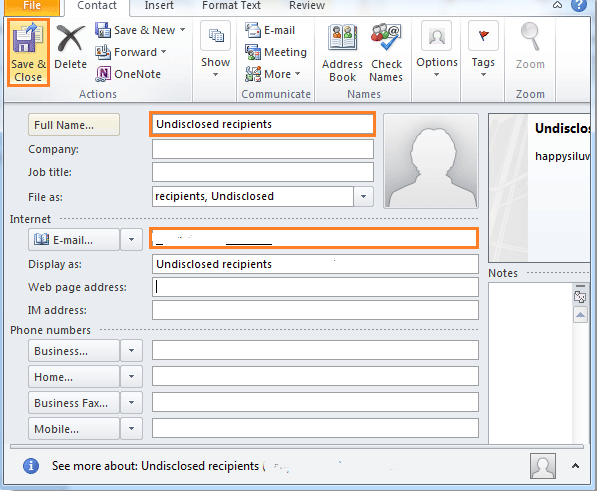Click the Save & Close button
This screenshot has height=491, width=597.
click(x=28, y=53)
